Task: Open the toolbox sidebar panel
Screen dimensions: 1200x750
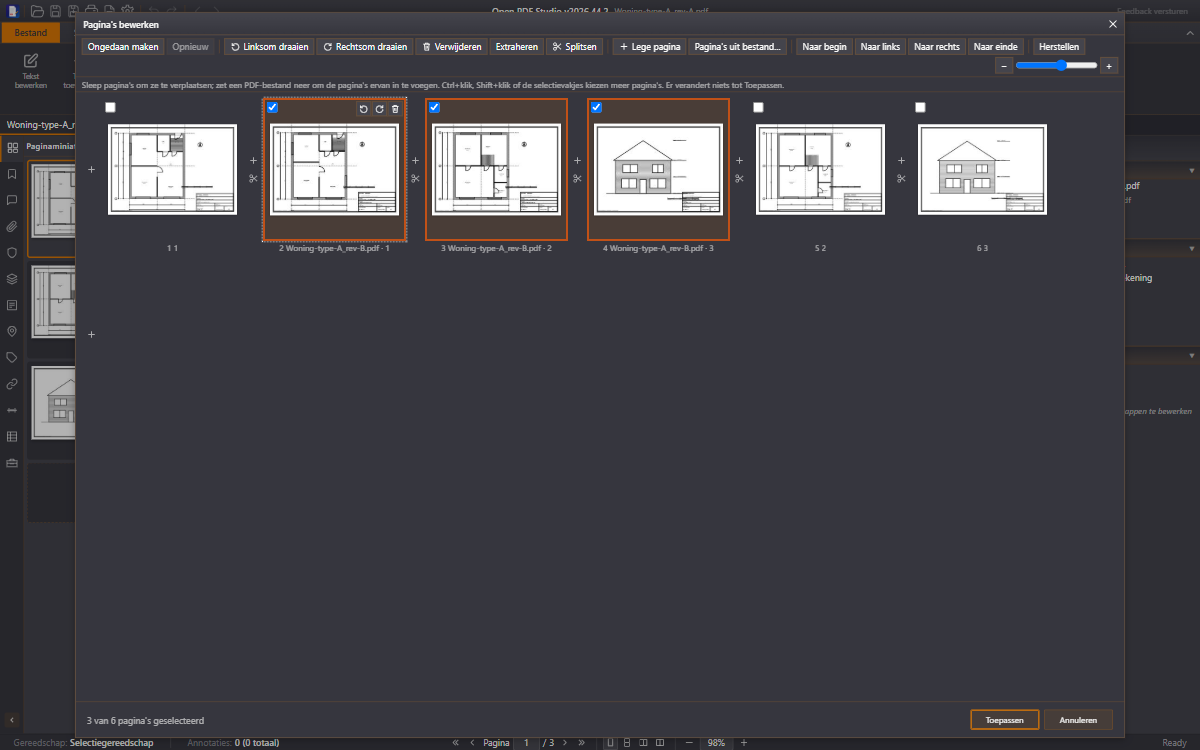Action: tap(12, 462)
